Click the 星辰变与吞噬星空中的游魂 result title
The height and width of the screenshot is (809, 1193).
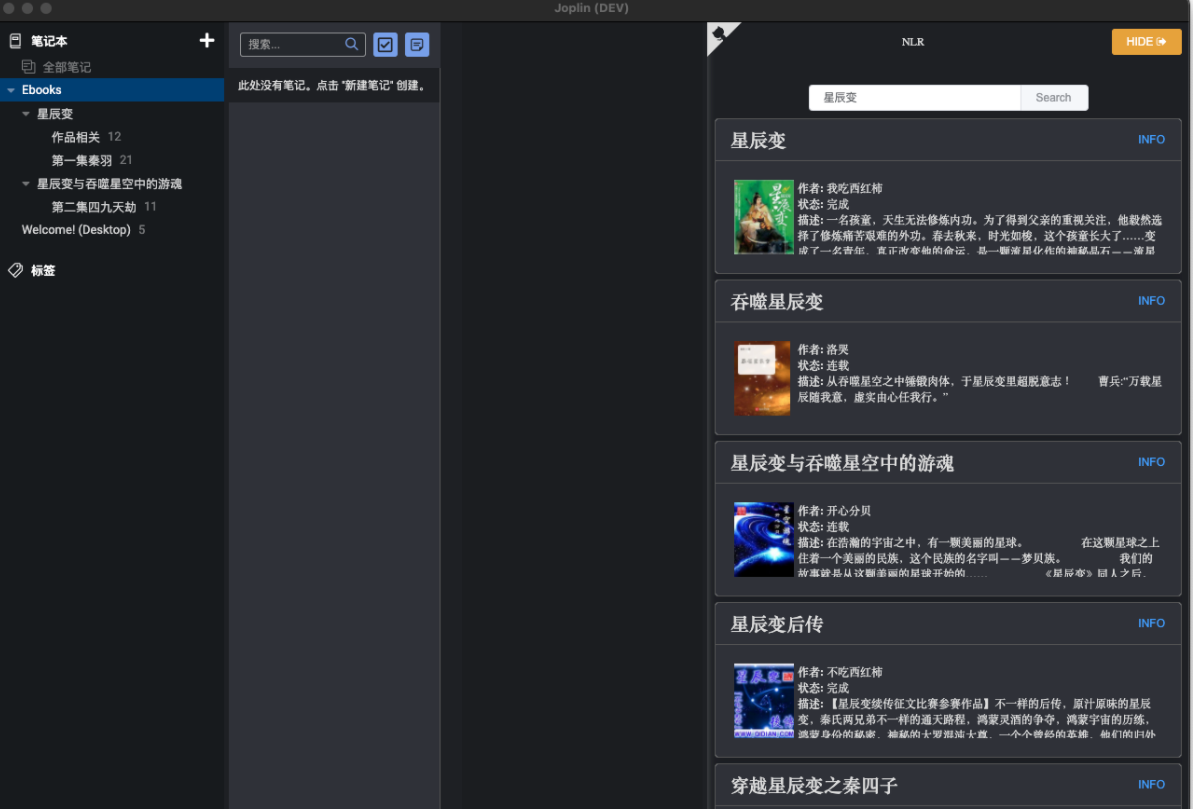click(x=842, y=463)
